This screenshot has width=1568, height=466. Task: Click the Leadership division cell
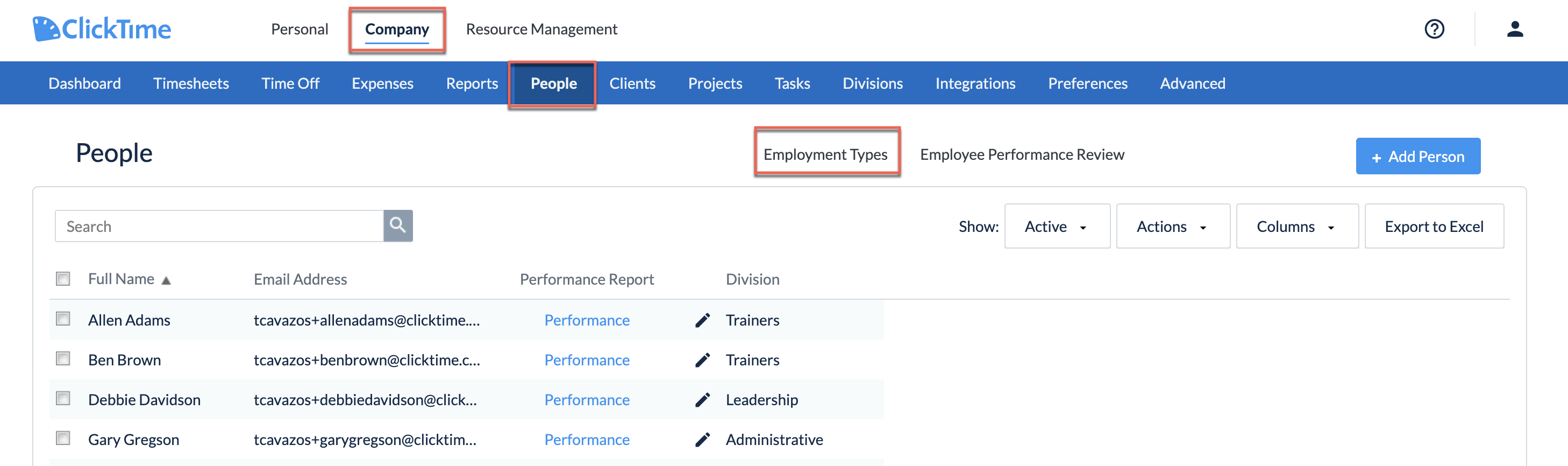point(761,400)
